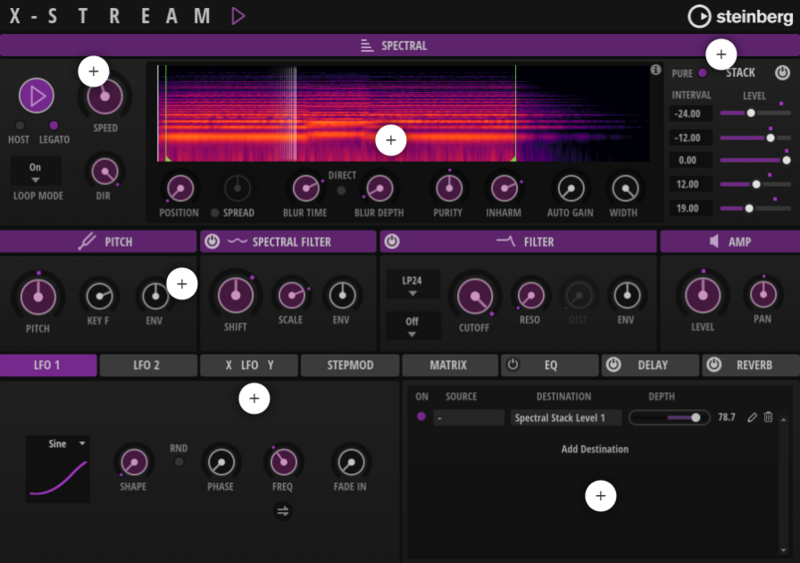
Task: Click the Auto Gain knob
Action: click(571, 189)
